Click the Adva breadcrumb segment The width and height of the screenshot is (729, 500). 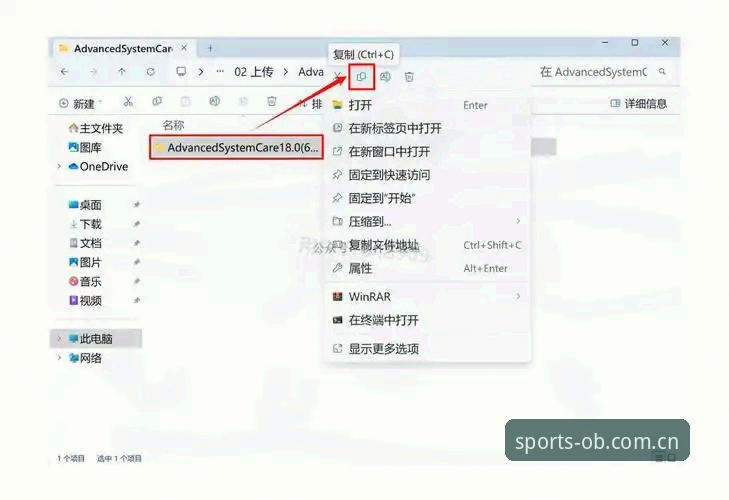[311, 72]
